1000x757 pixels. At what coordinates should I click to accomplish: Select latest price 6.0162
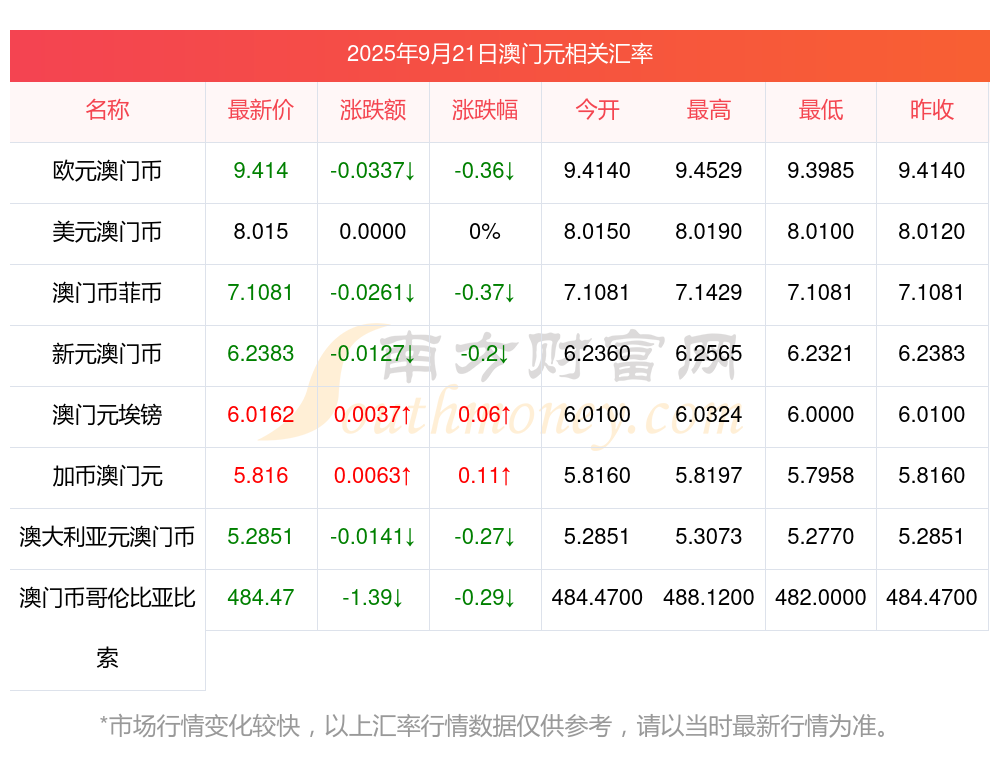(x=261, y=415)
